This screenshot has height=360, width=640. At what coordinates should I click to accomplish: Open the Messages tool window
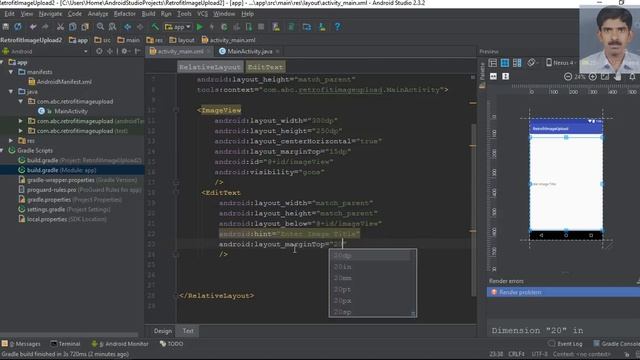(21, 344)
